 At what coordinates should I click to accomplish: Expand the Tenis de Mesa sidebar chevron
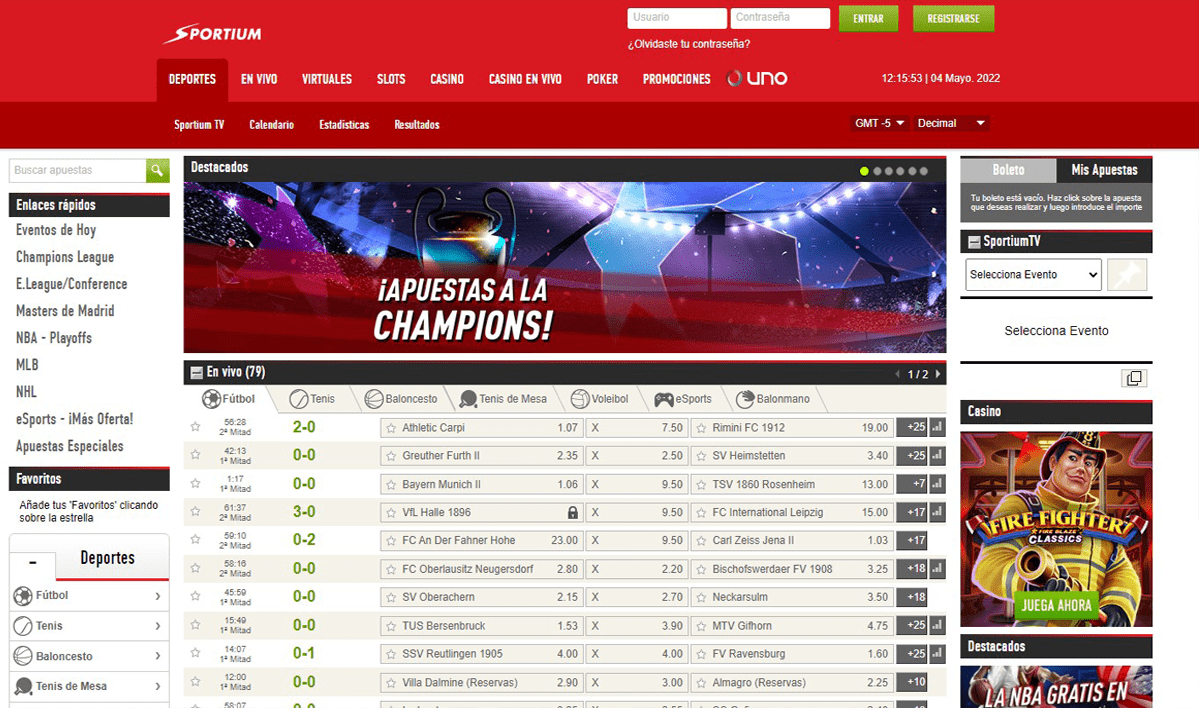(x=158, y=686)
